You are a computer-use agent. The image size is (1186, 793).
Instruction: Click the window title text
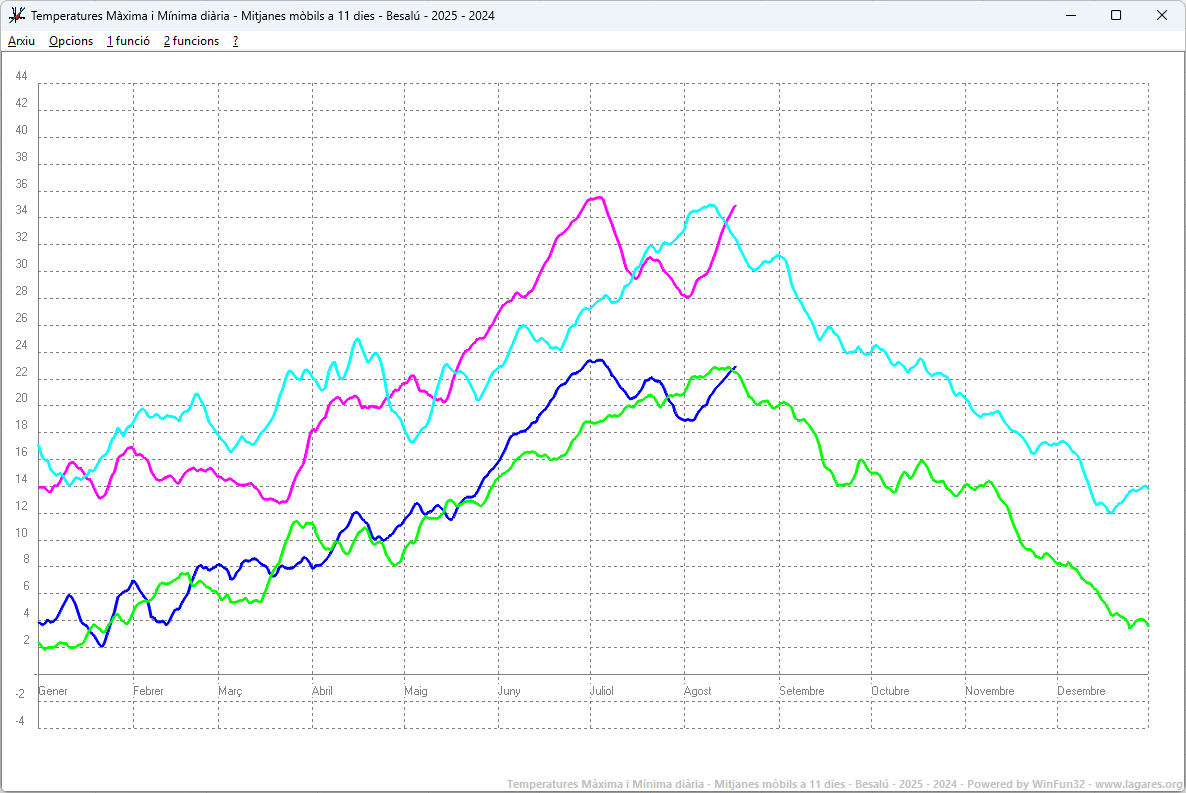(262, 16)
